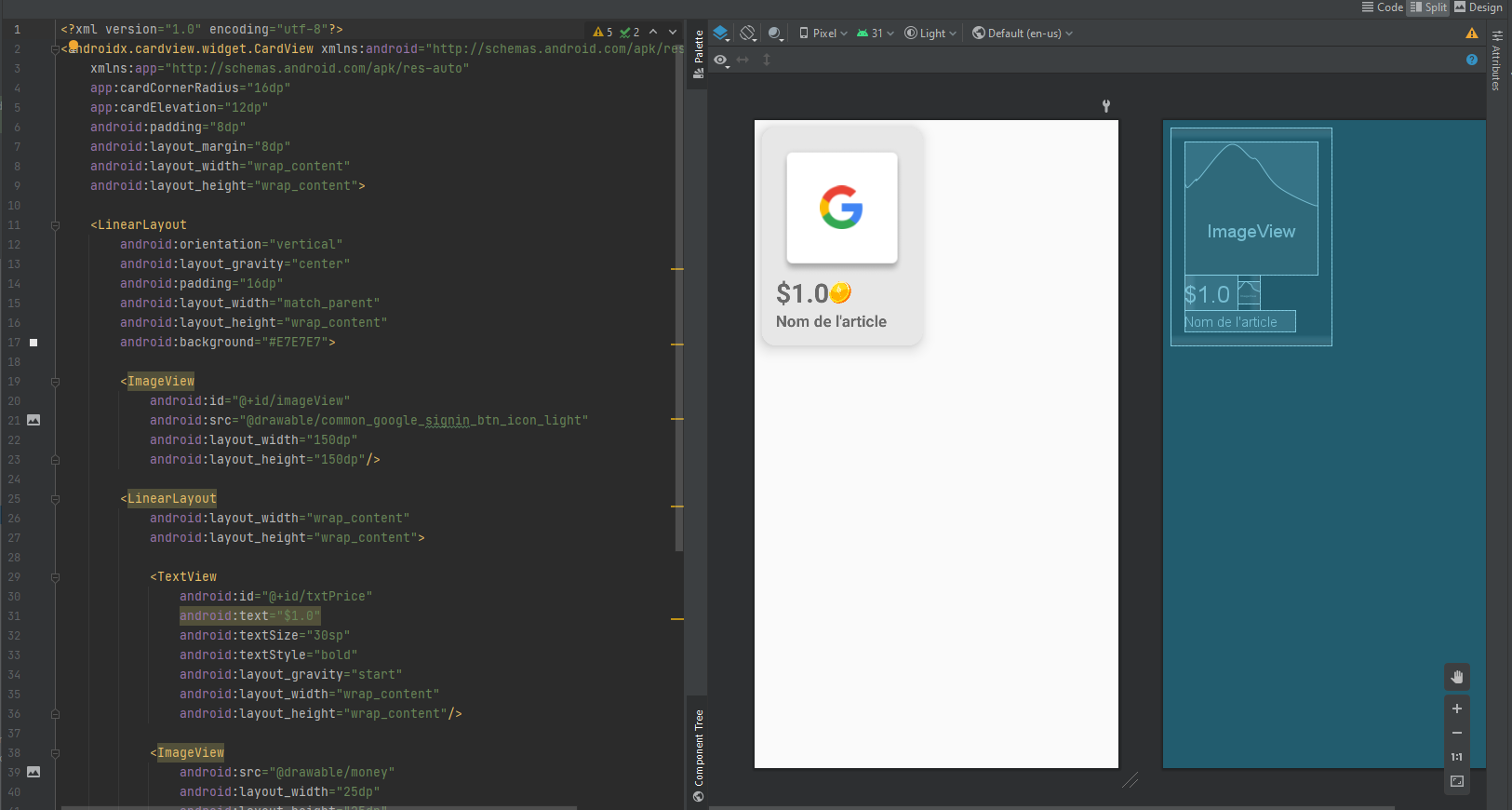Click android:textSize="30sp" attribute

click(x=264, y=635)
